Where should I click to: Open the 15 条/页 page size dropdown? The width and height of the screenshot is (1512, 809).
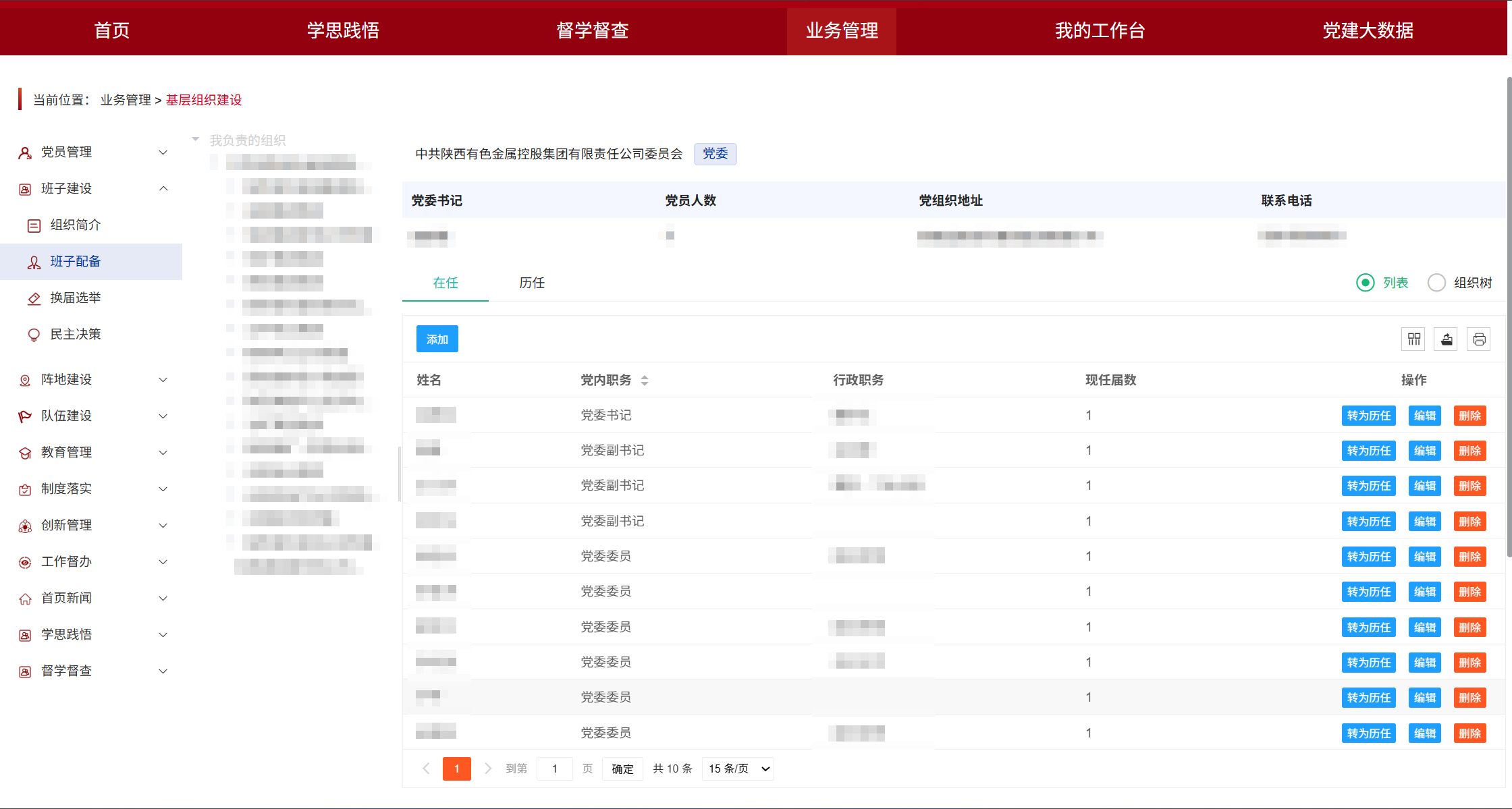pyautogui.click(x=737, y=769)
